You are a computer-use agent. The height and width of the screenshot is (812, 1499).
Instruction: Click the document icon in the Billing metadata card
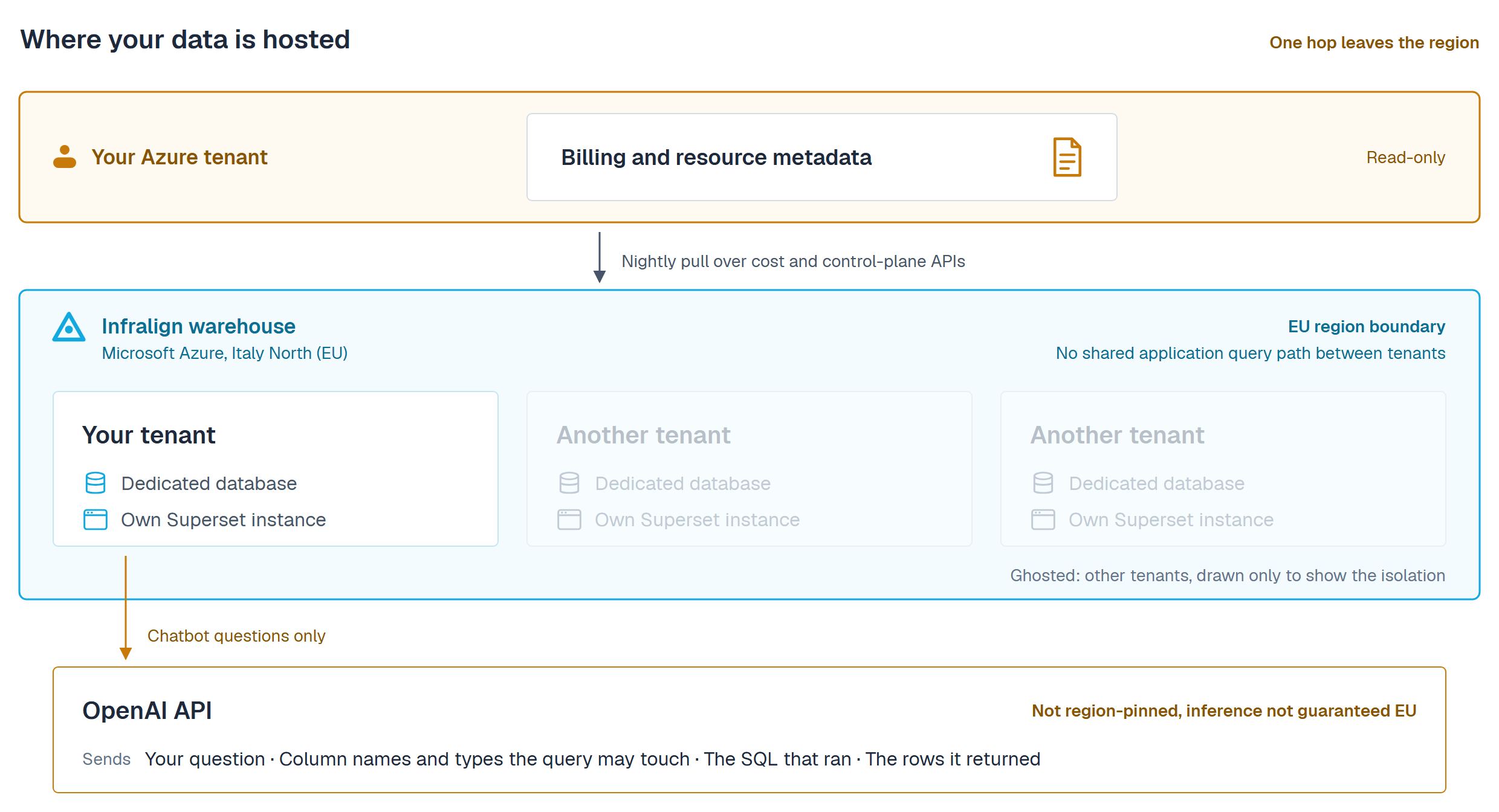pos(1067,157)
